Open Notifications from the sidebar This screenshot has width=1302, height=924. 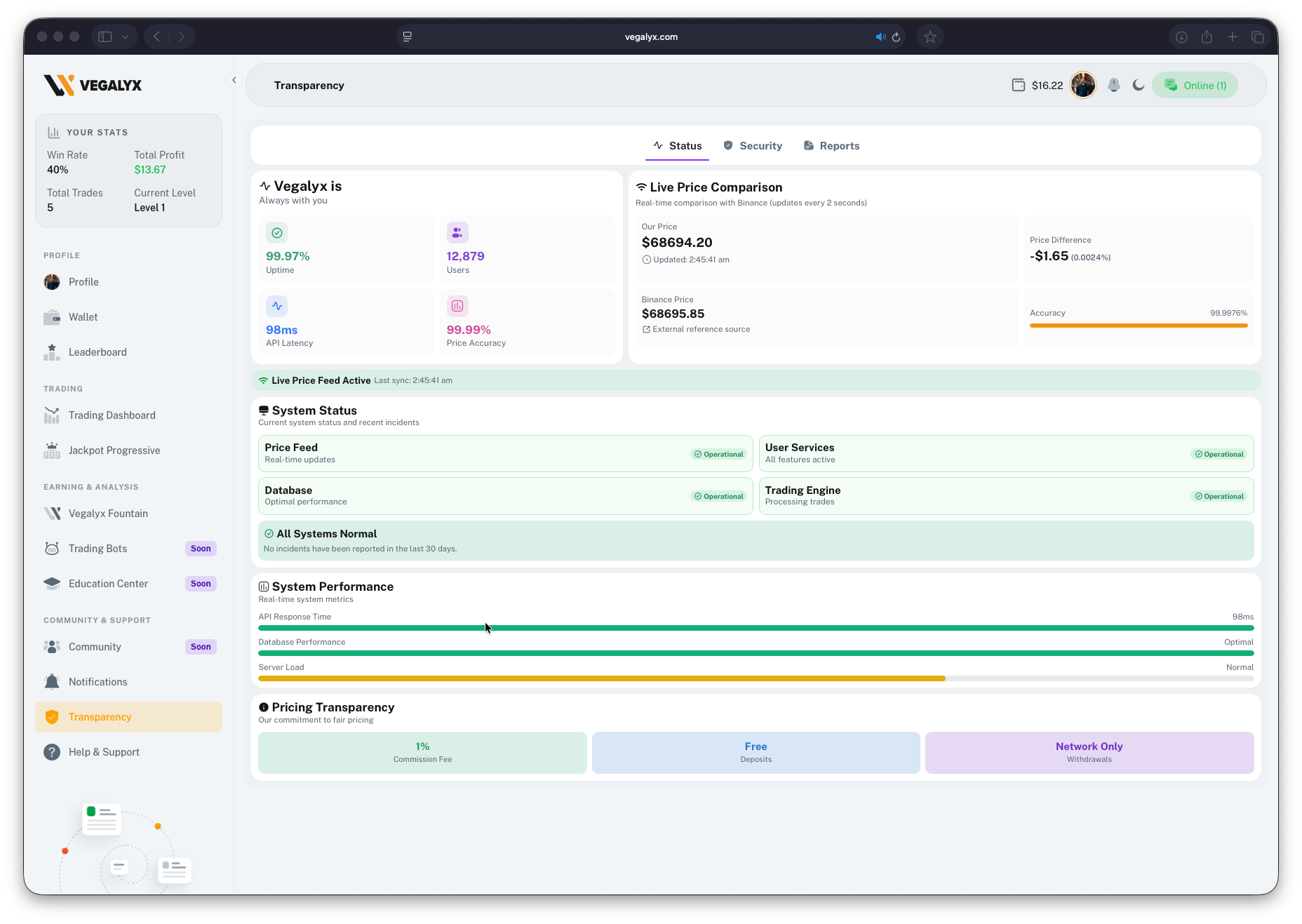click(128, 682)
